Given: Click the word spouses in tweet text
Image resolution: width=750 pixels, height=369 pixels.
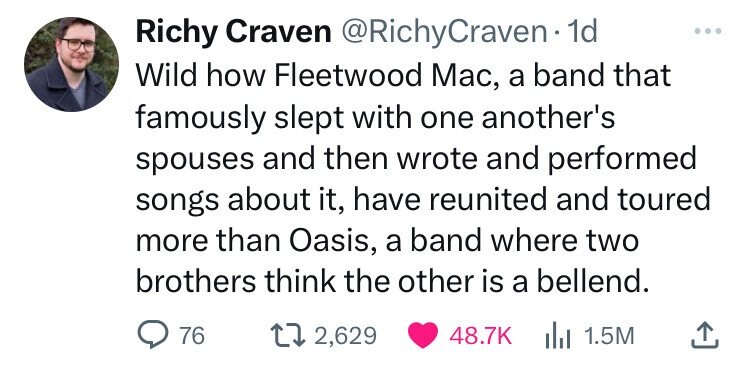Looking at the screenshot, I should (195, 161).
